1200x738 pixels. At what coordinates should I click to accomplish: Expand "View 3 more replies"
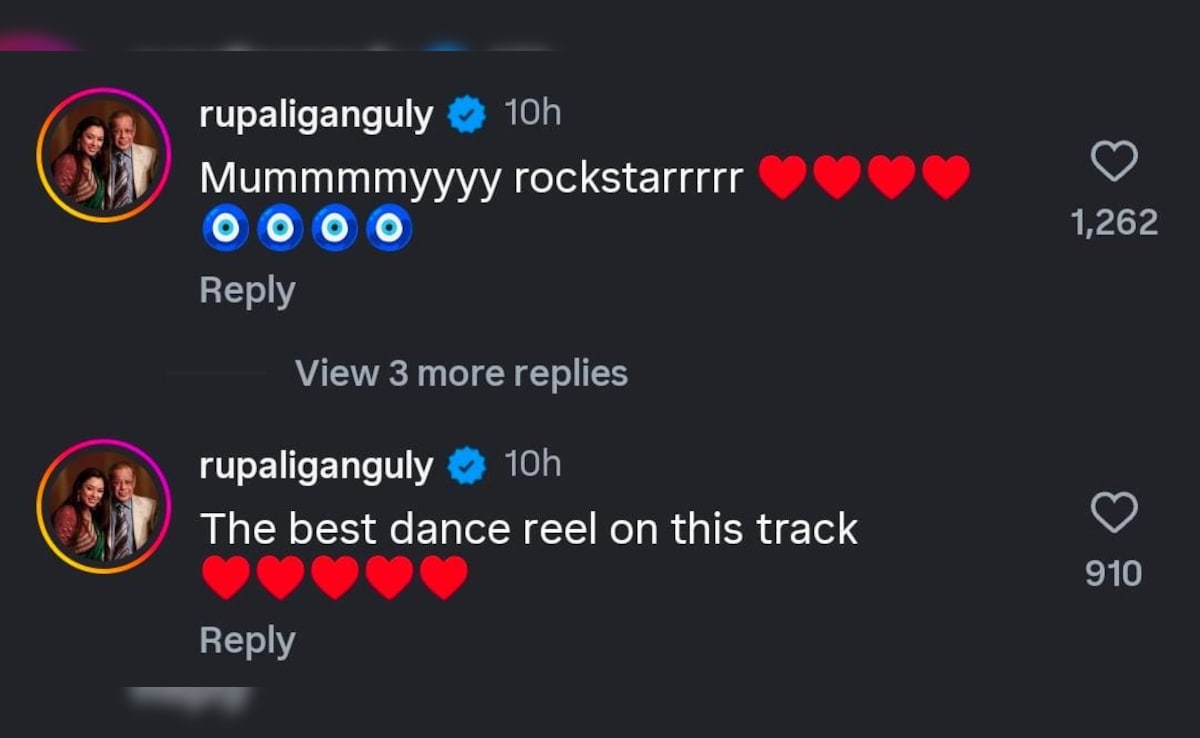(x=461, y=373)
